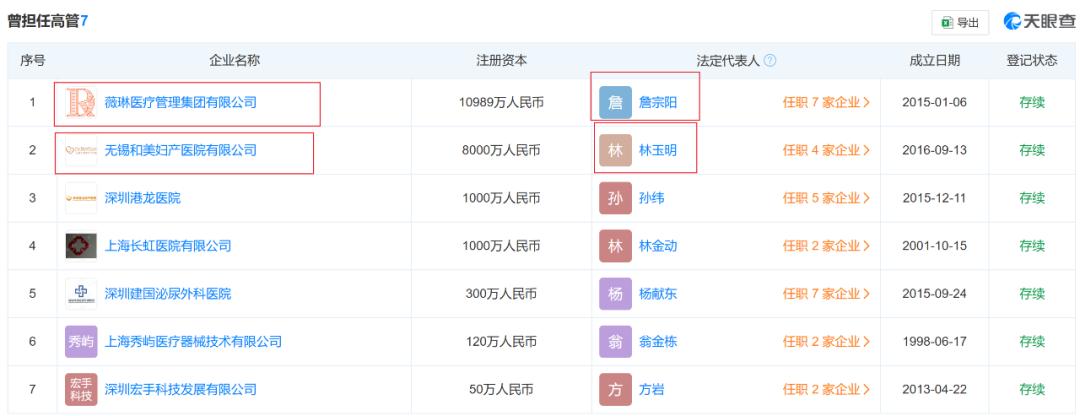This screenshot has height=416, width=1080.
Task: Expand 任职 4 家企业 for 林玉明
Action: pyautogui.click(x=826, y=151)
